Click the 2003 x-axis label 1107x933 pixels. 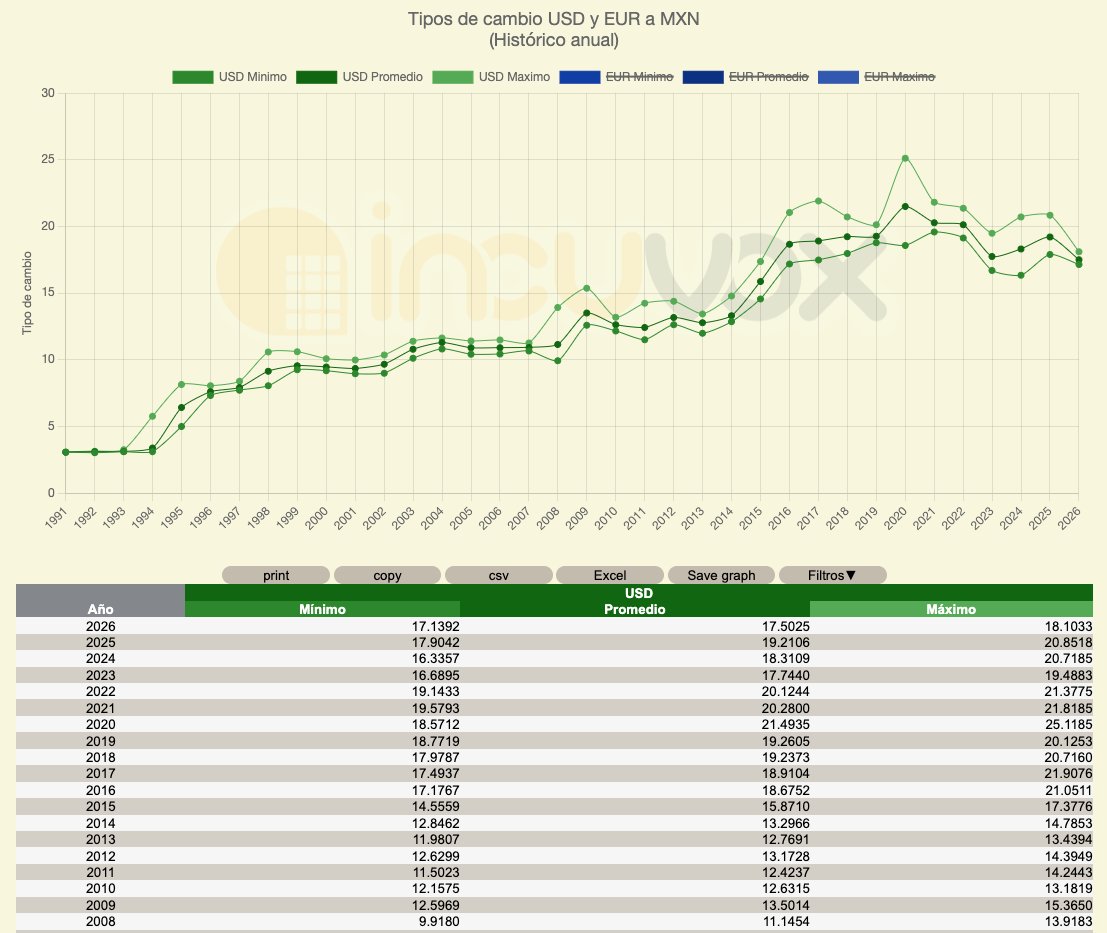click(x=402, y=517)
